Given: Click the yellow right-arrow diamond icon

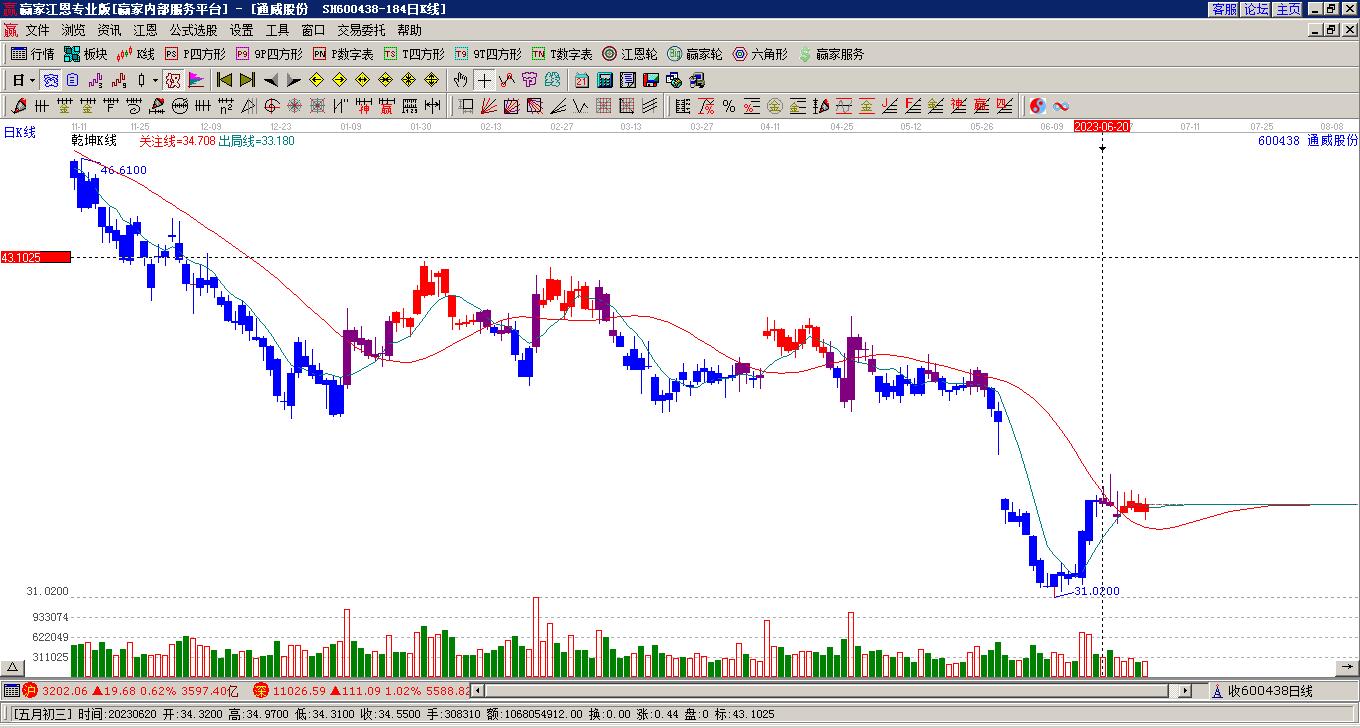Looking at the screenshot, I should click(x=340, y=80).
